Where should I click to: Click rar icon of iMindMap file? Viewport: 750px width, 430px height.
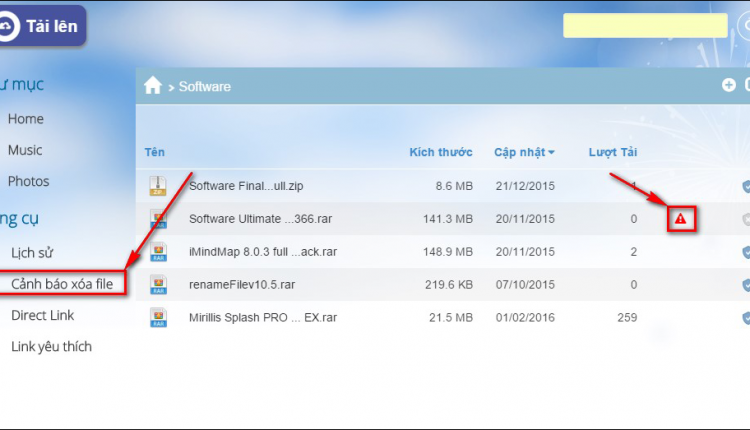158,252
